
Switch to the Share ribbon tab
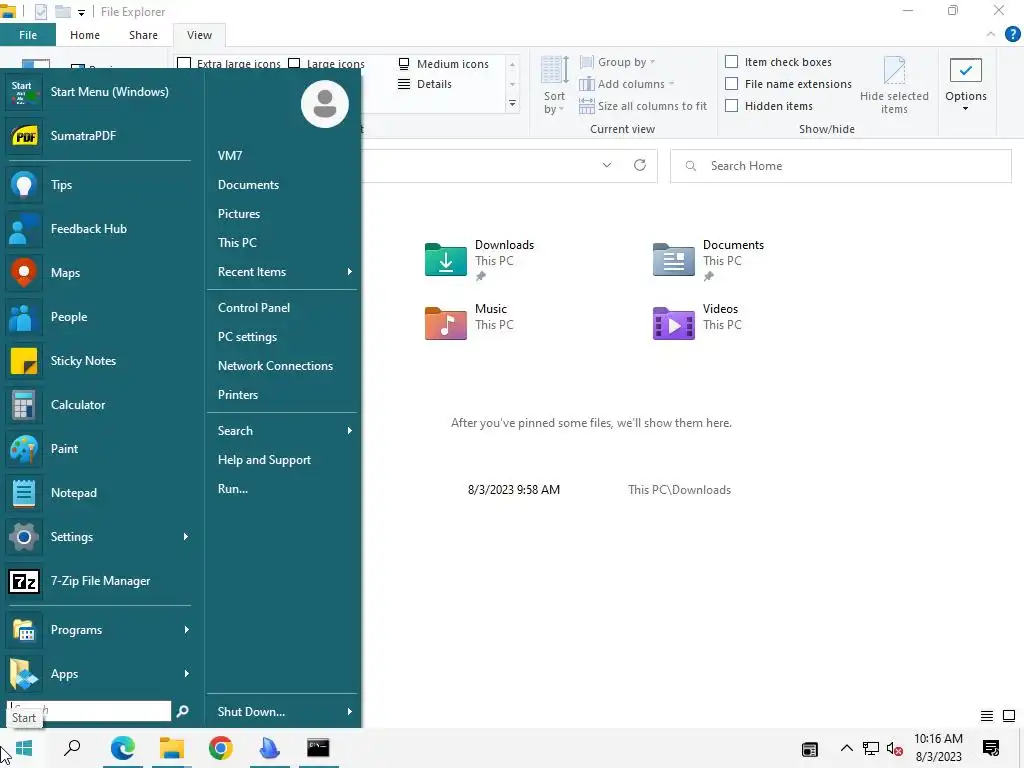click(x=143, y=35)
